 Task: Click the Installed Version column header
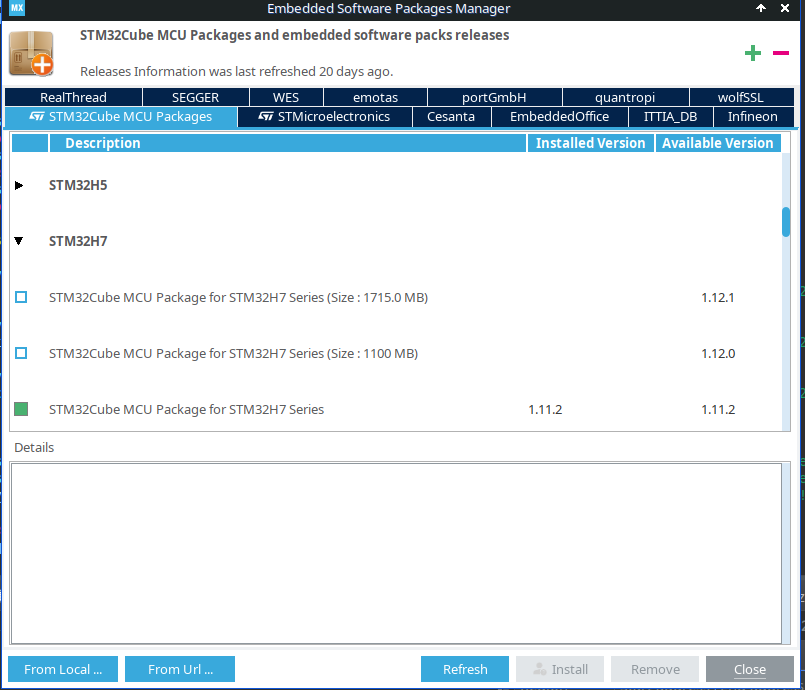coord(591,143)
